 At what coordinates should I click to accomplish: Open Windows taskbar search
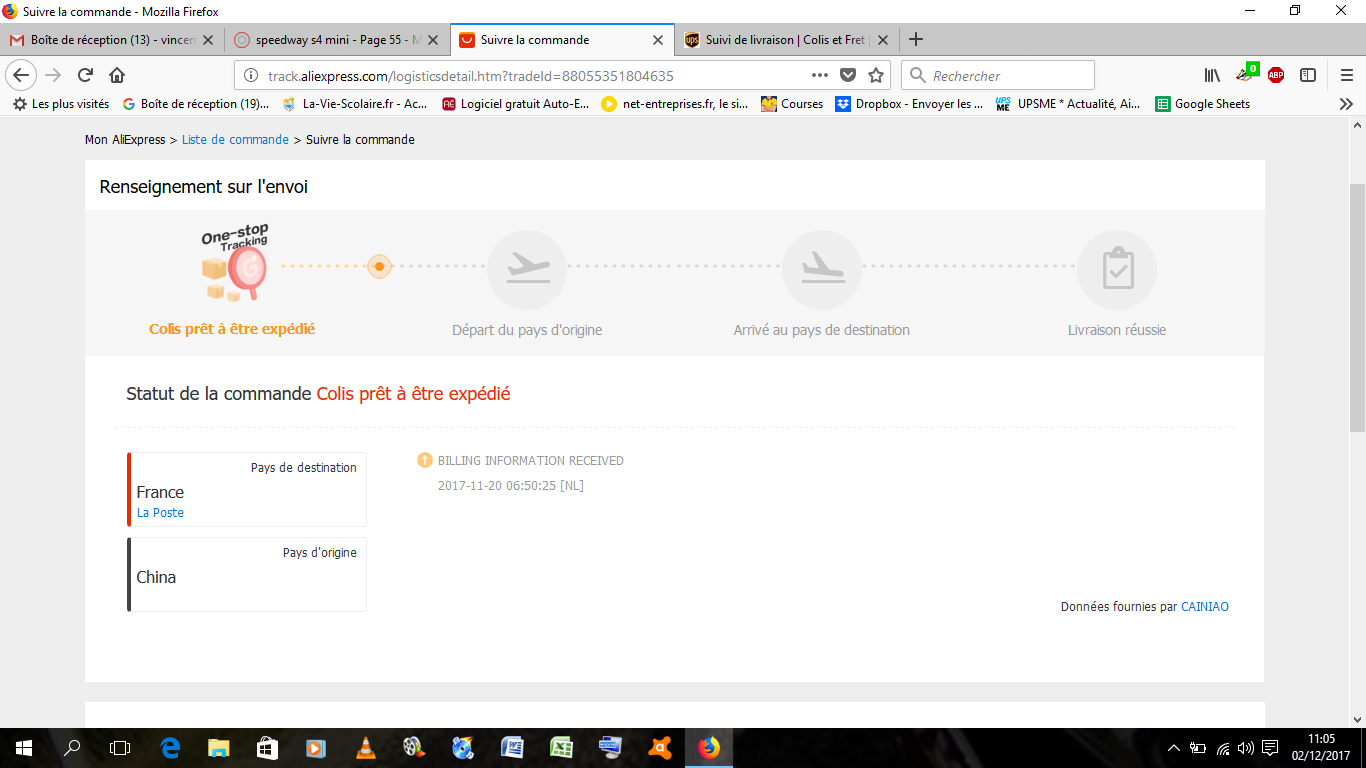72,747
